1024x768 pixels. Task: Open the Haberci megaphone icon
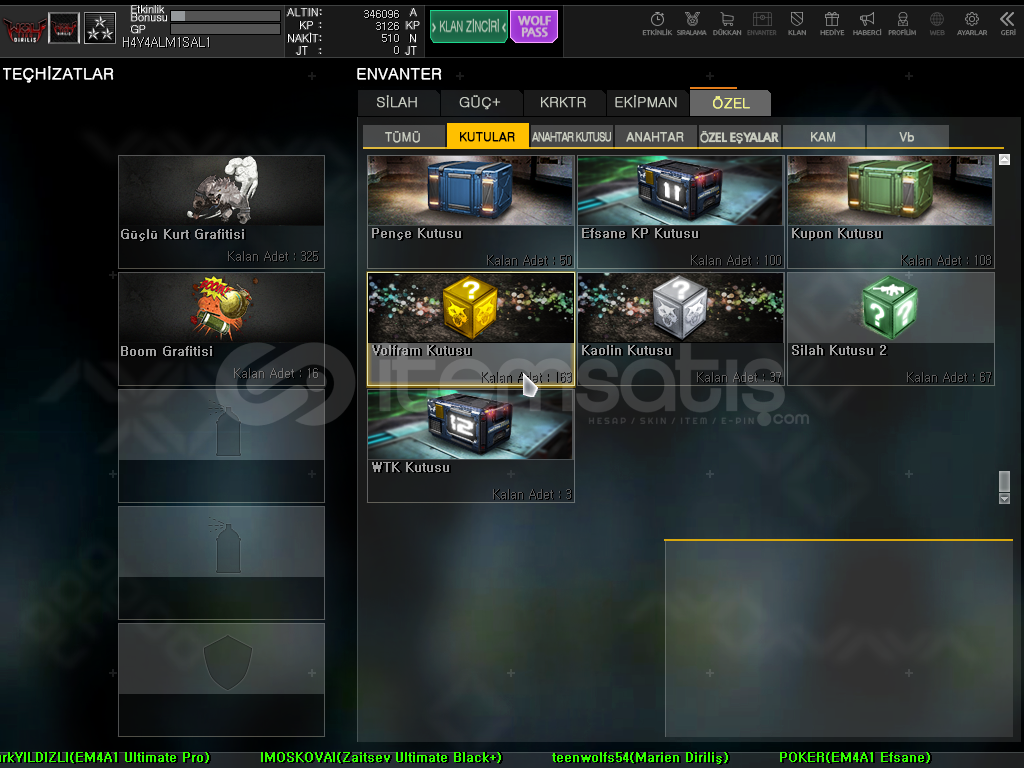(867, 24)
